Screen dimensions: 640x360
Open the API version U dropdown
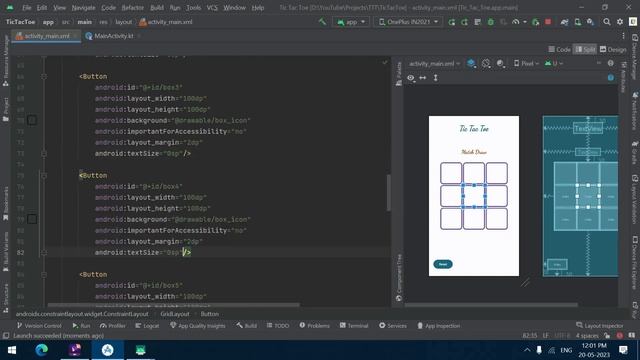click(554, 64)
